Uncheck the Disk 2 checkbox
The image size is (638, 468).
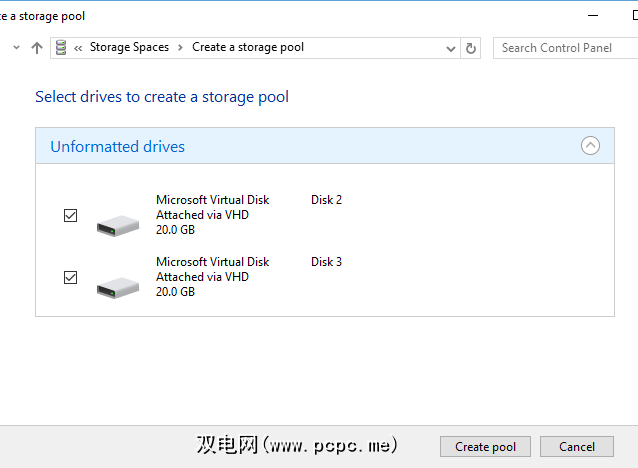pos(71,215)
